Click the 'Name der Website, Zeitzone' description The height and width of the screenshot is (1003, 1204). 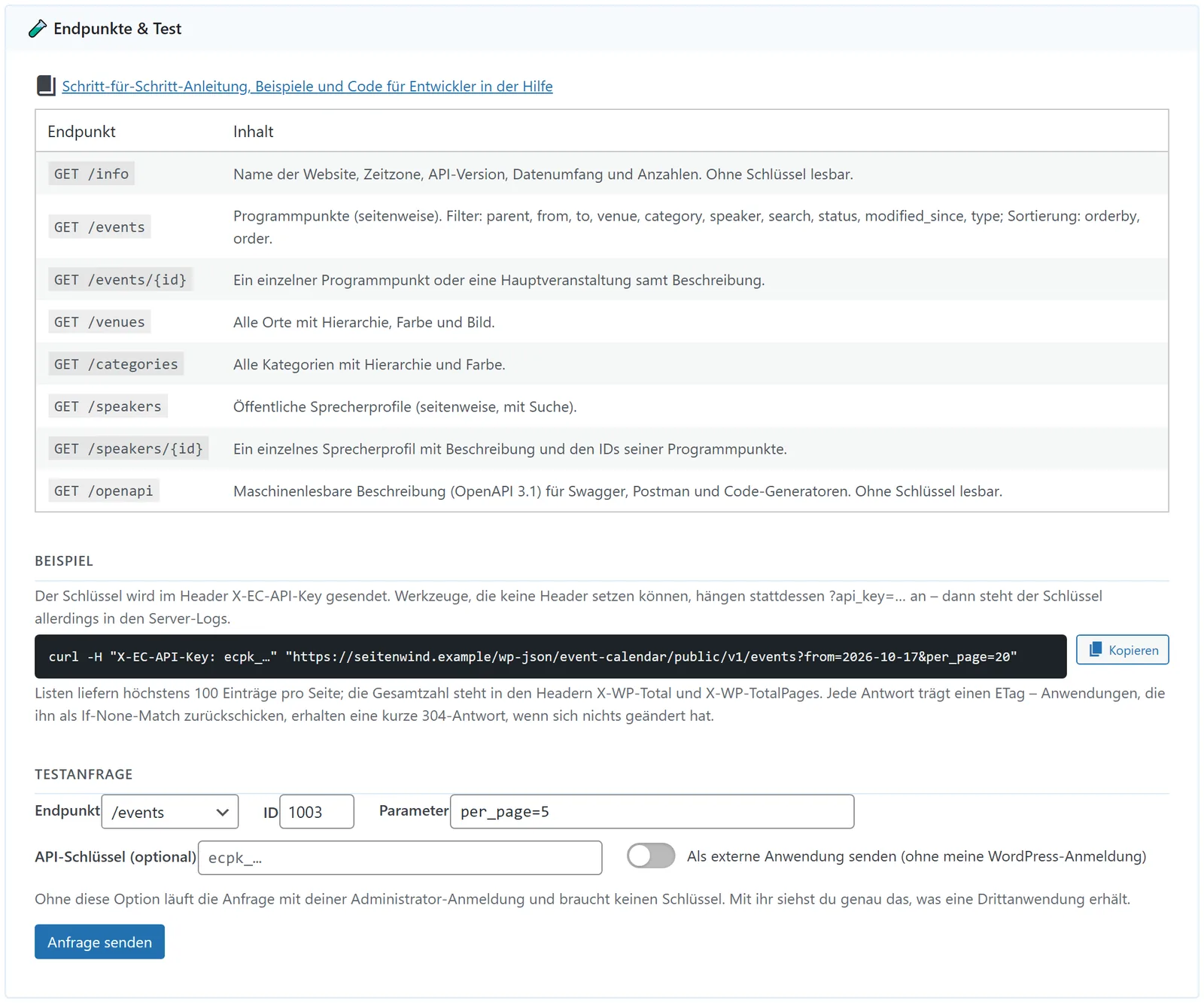pos(543,175)
